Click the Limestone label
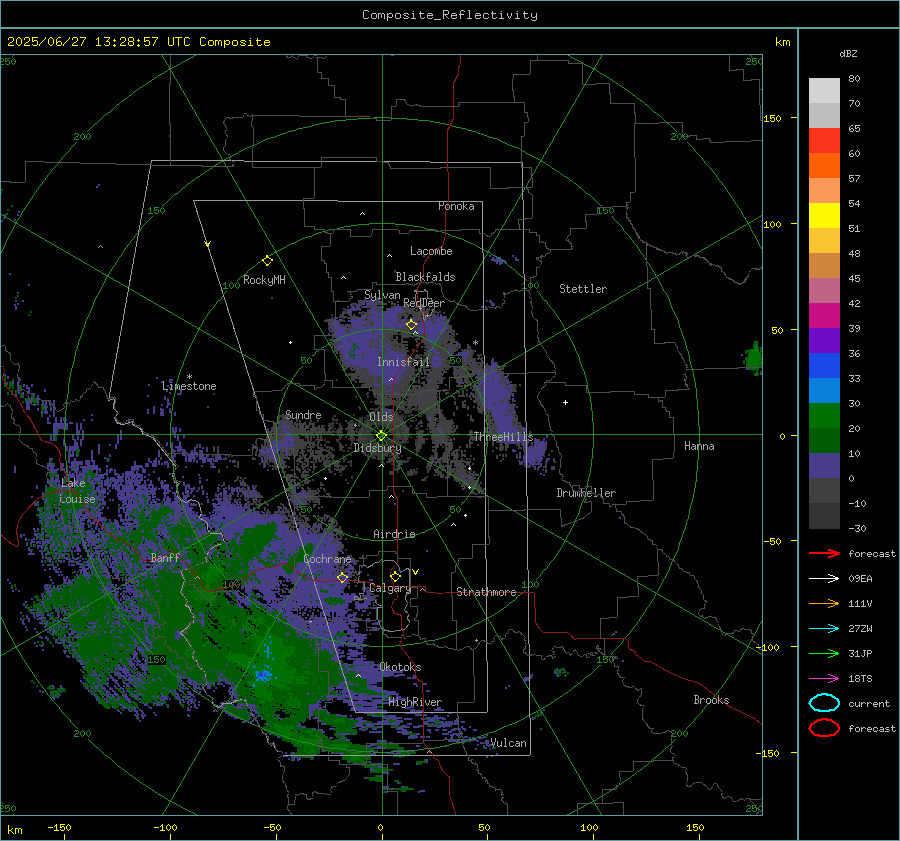Image resolution: width=900 pixels, height=841 pixels. 189,386
